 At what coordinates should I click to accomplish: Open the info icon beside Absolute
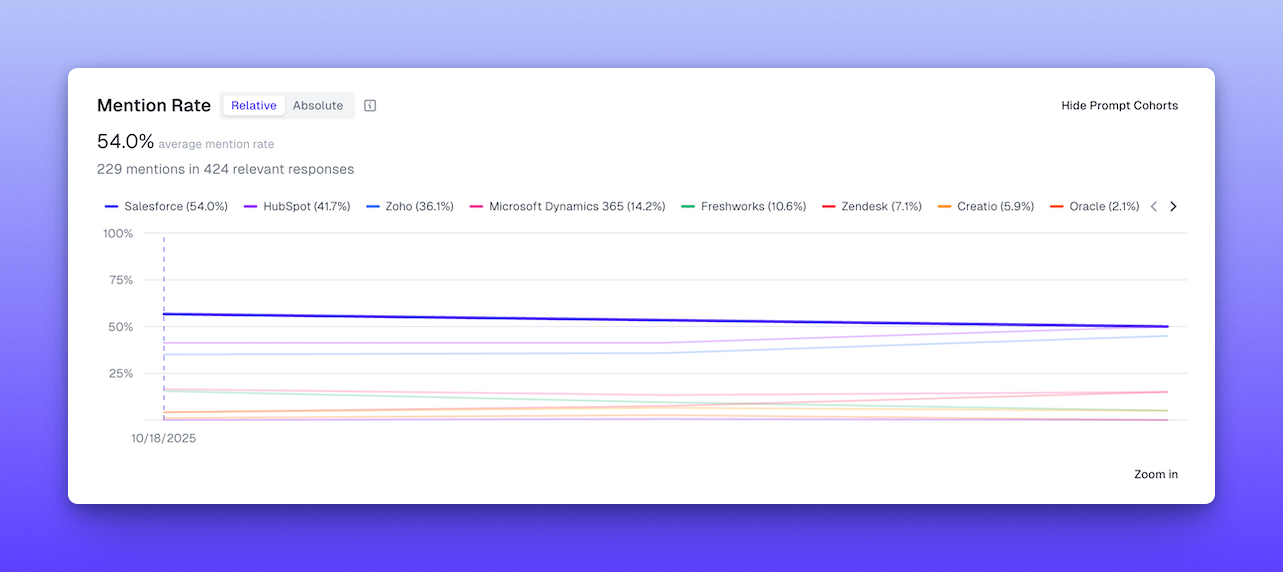pos(370,106)
